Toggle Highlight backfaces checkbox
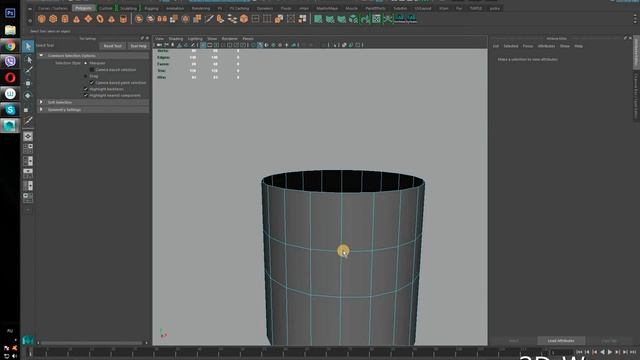 coord(86,89)
